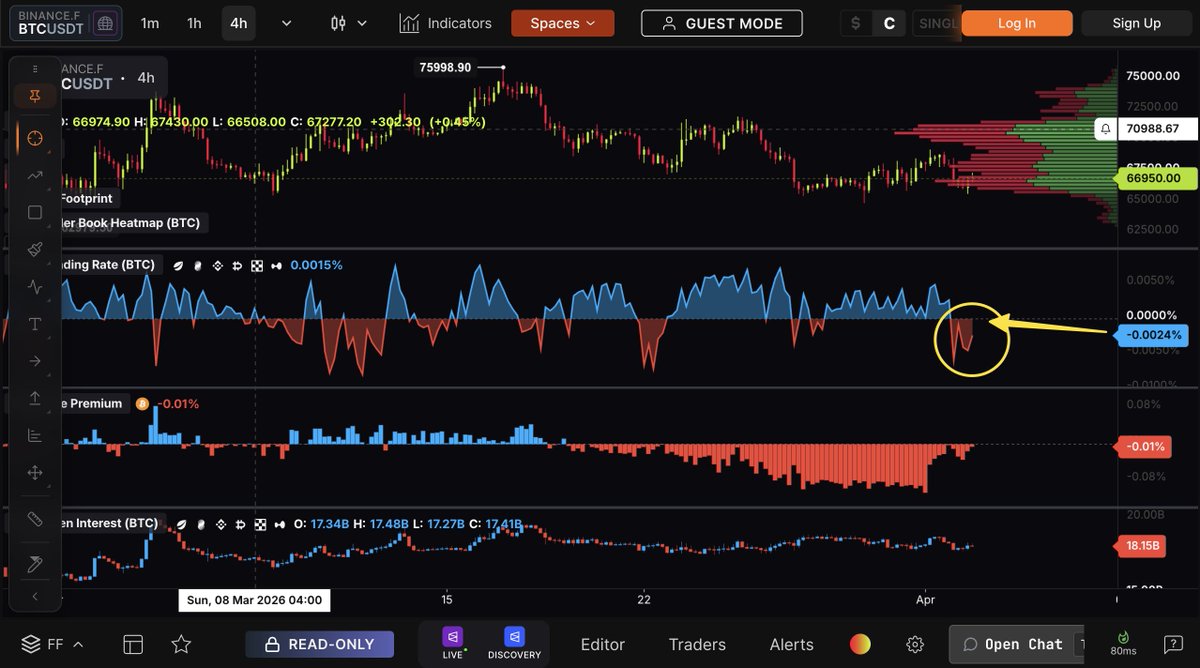Click the layout panel icon

click(x=134, y=644)
